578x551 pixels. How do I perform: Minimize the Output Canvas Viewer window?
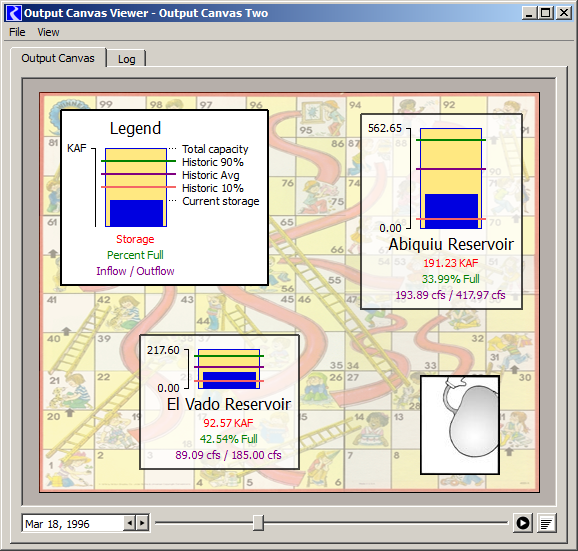point(529,13)
